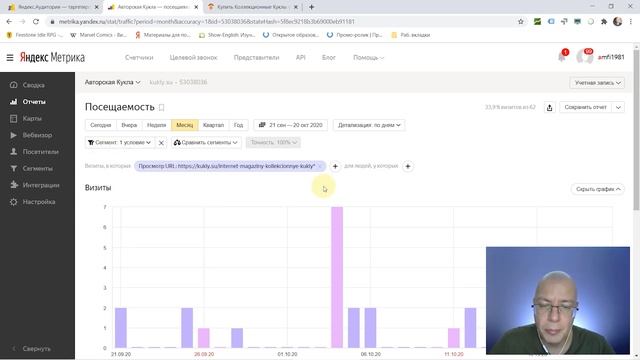
Task: Open user avatar amfi1981
Action: tap(584, 57)
